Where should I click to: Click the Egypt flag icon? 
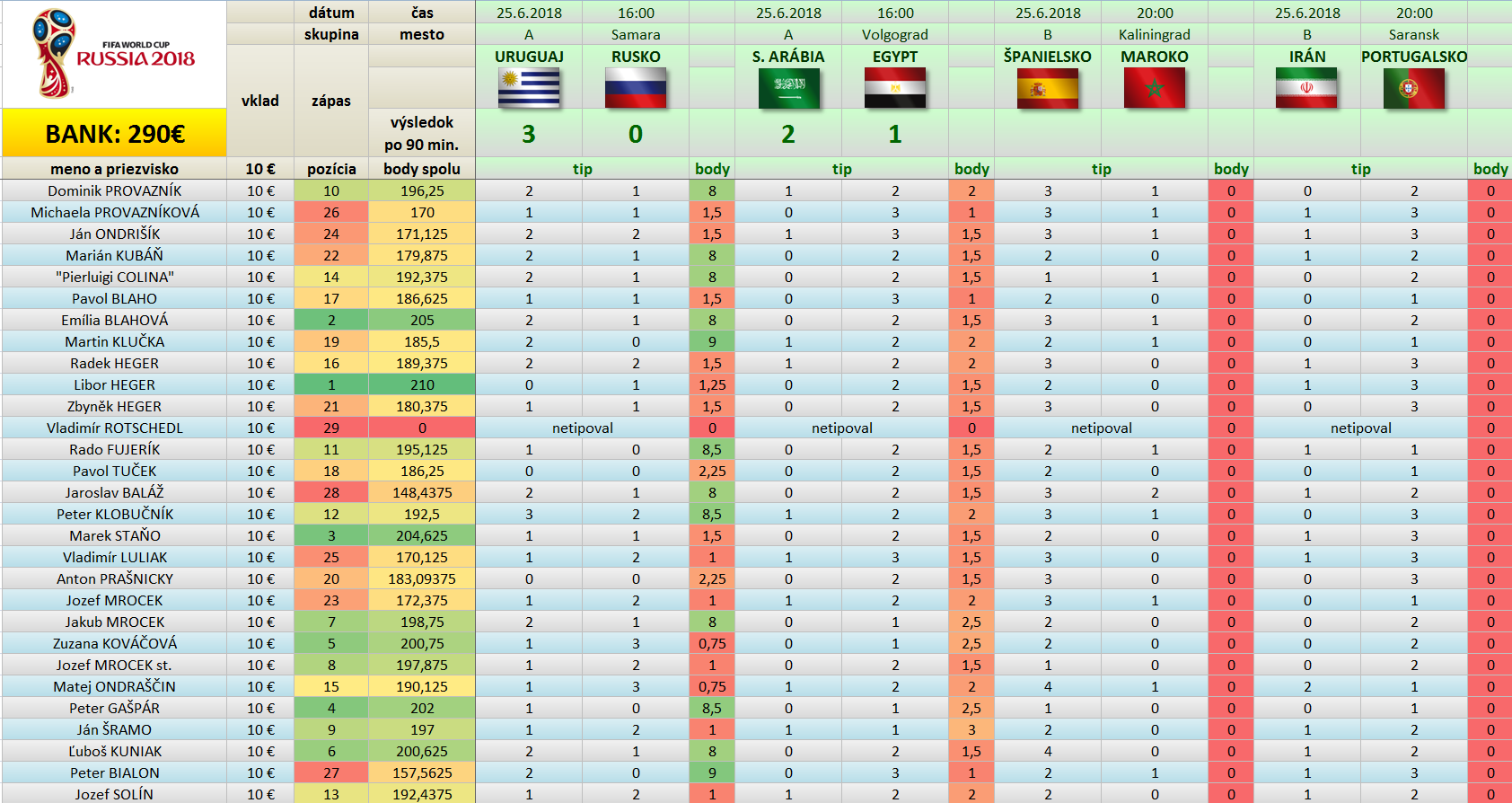pos(895,89)
